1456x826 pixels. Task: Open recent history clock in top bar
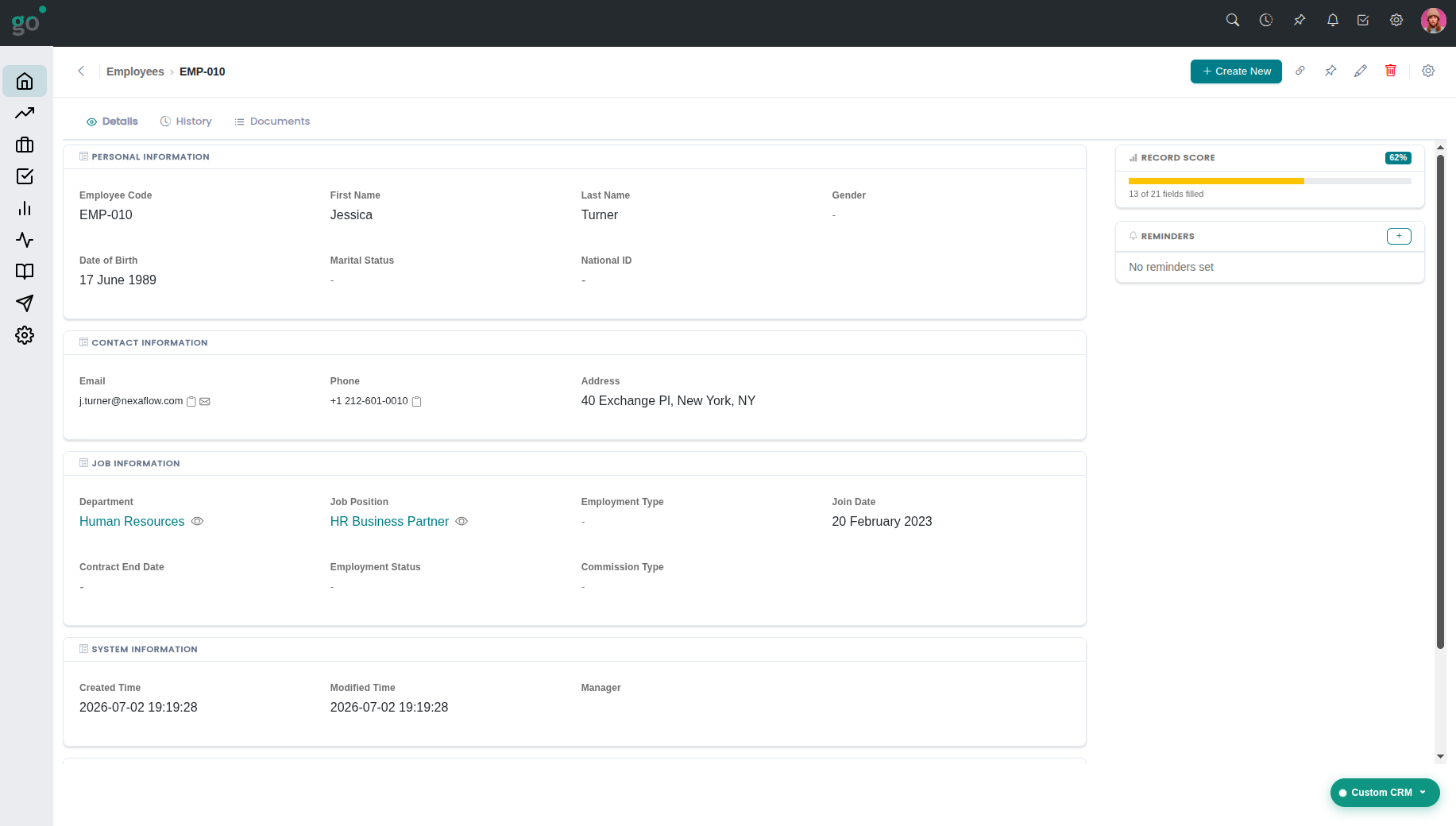point(1266,20)
